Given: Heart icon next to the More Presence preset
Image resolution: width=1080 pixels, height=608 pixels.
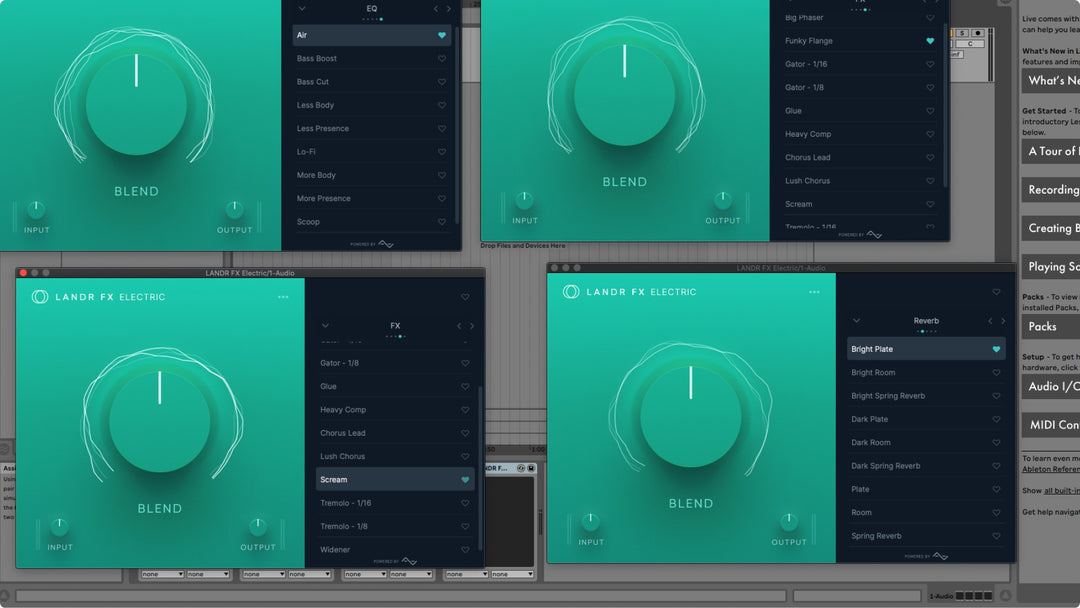Looking at the screenshot, I should (x=442, y=198).
